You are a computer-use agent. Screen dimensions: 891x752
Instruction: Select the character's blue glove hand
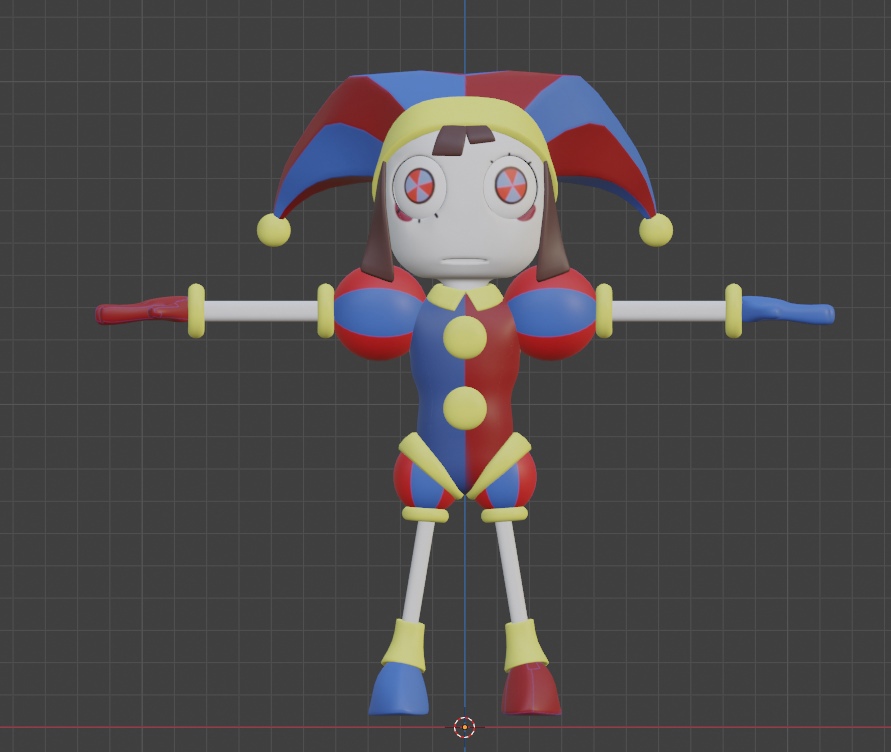point(788,310)
